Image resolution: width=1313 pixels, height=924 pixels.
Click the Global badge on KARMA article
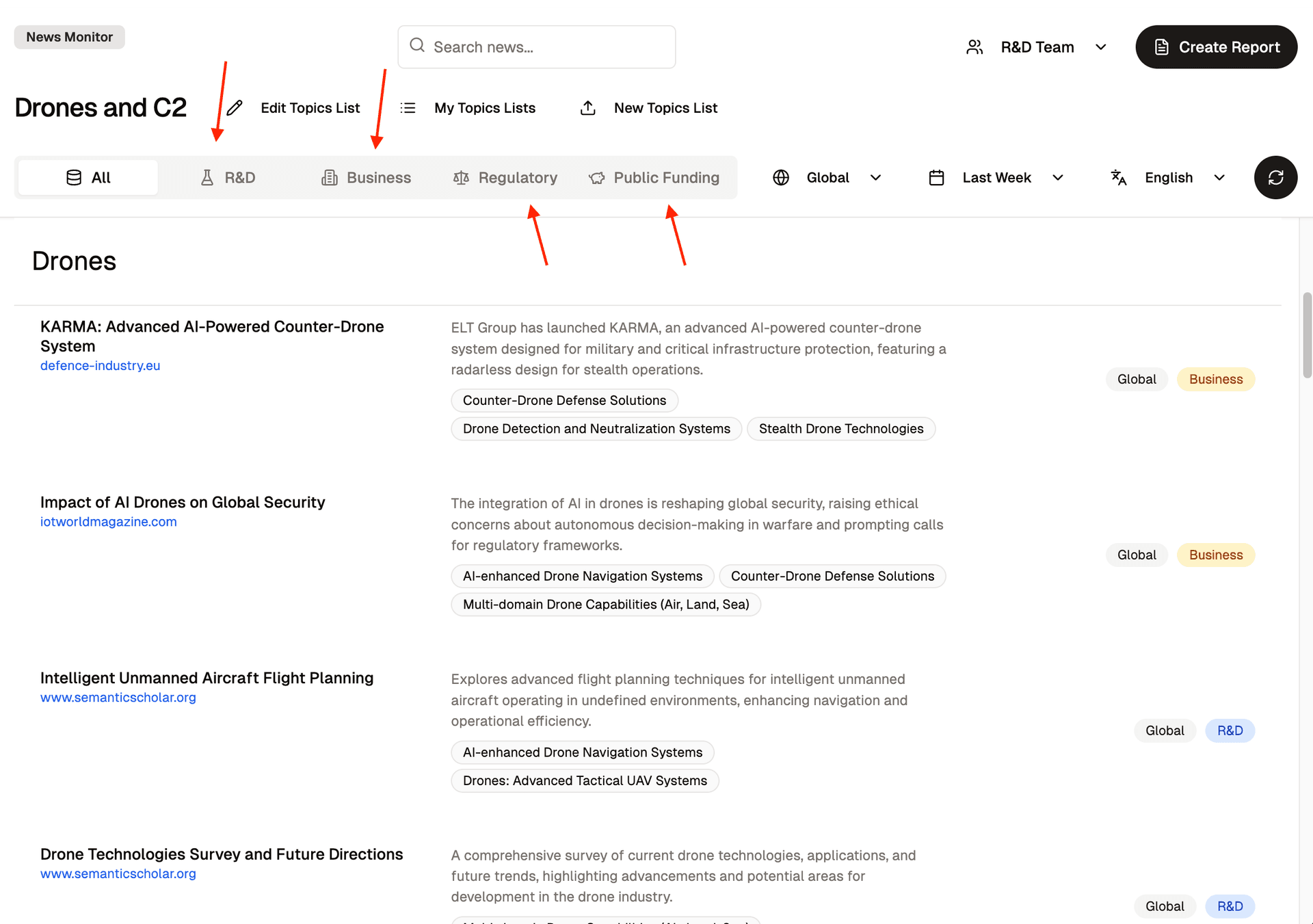(x=1137, y=380)
